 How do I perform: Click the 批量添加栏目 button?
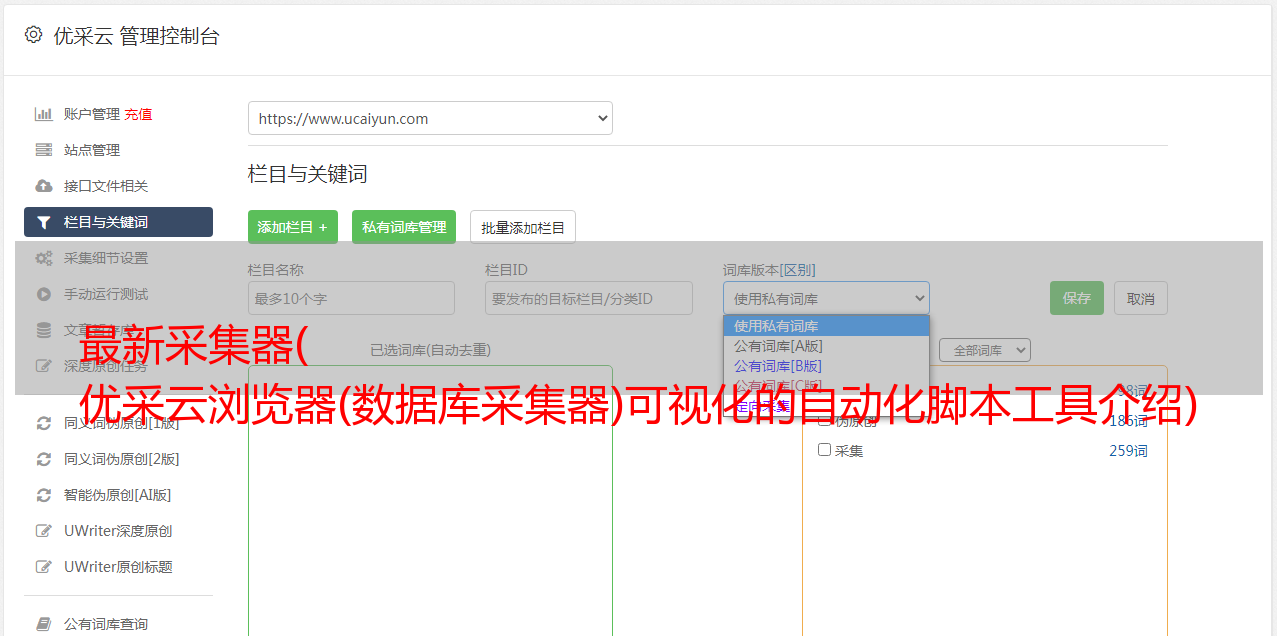(x=523, y=227)
